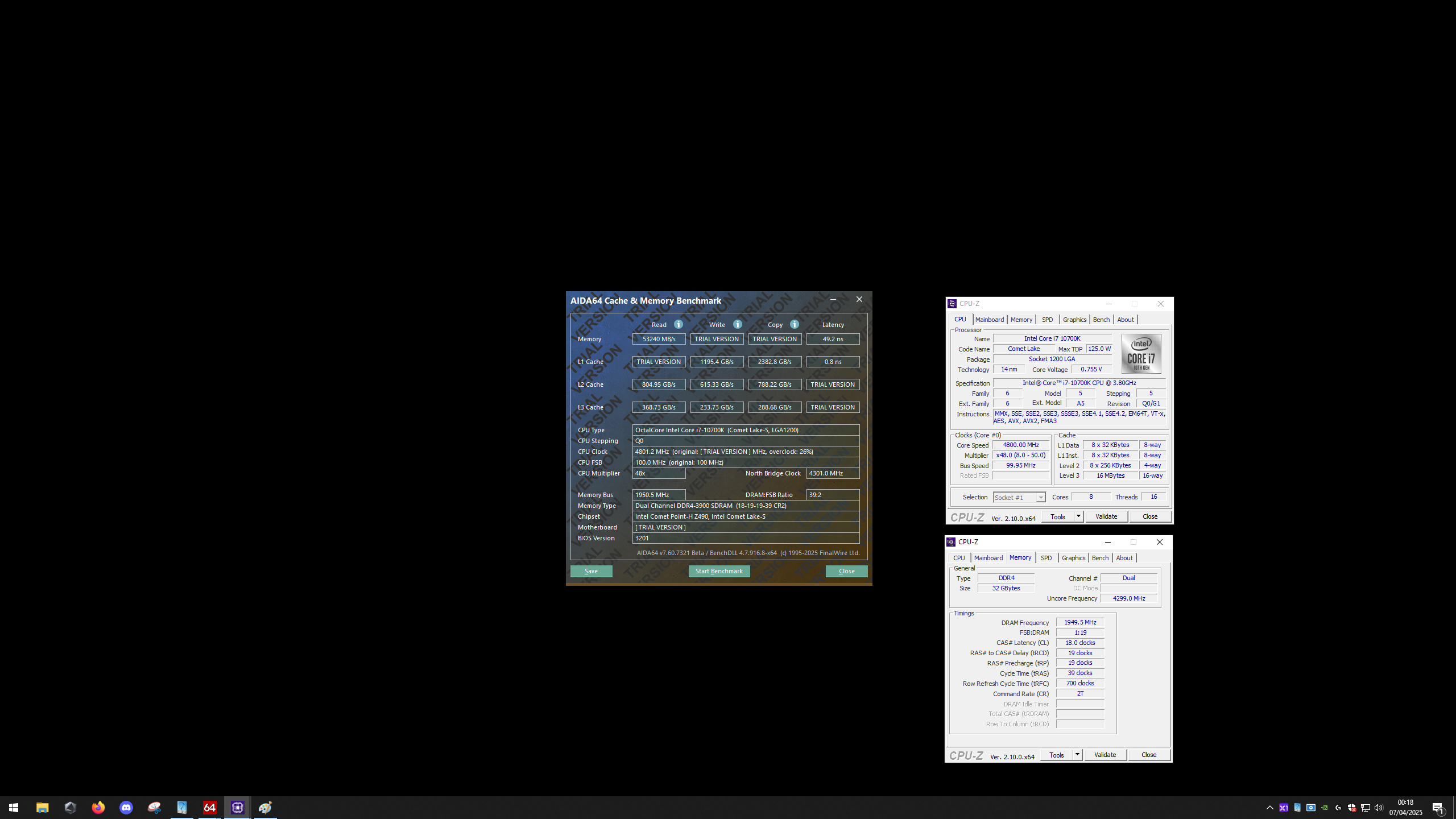Open Discord from the taskbar

click(126, 808)
